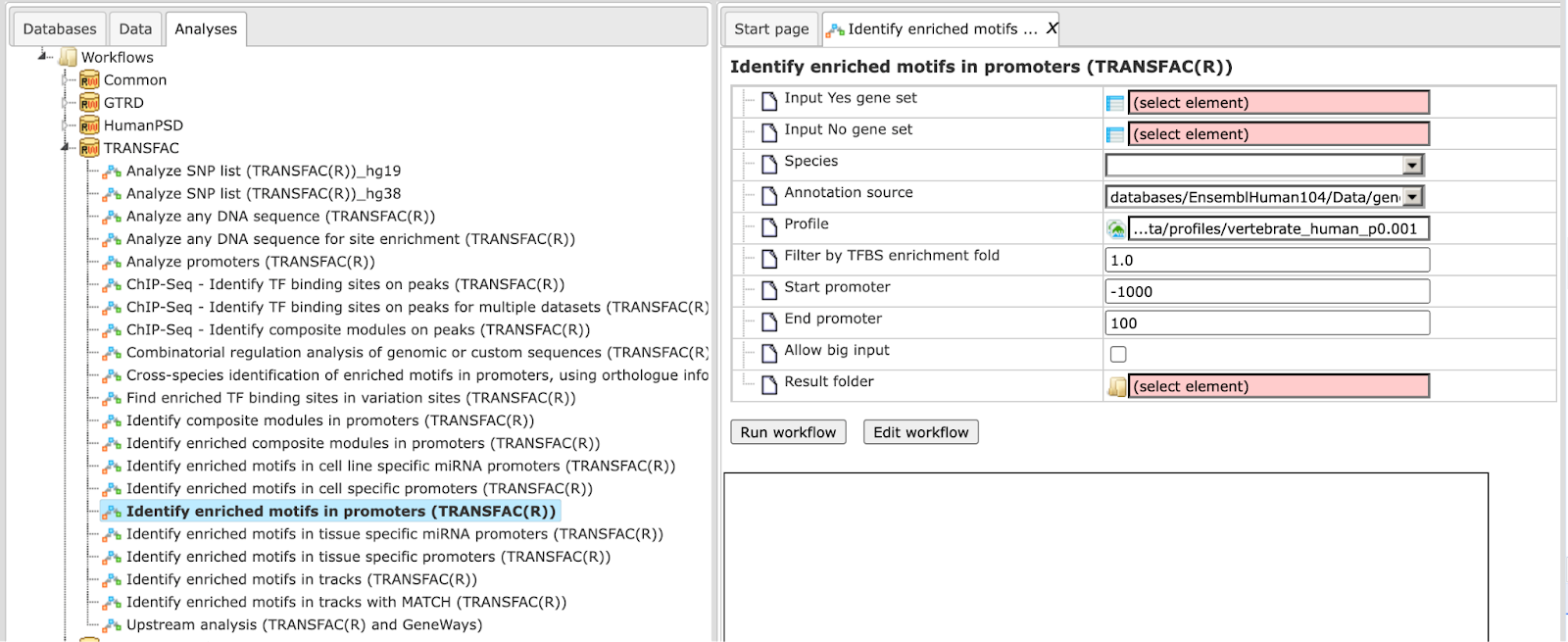Select element for Result folder
The width and height of the screenshot is (1568, 642).
pyautogui.click(x=1279, y=386)
